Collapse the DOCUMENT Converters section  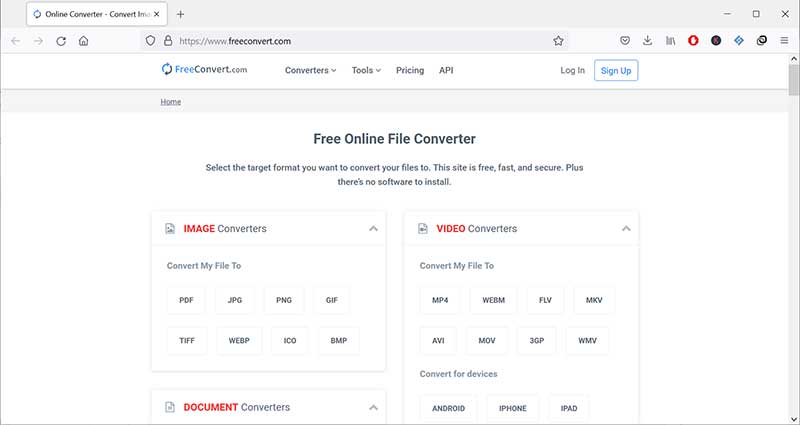373,407
